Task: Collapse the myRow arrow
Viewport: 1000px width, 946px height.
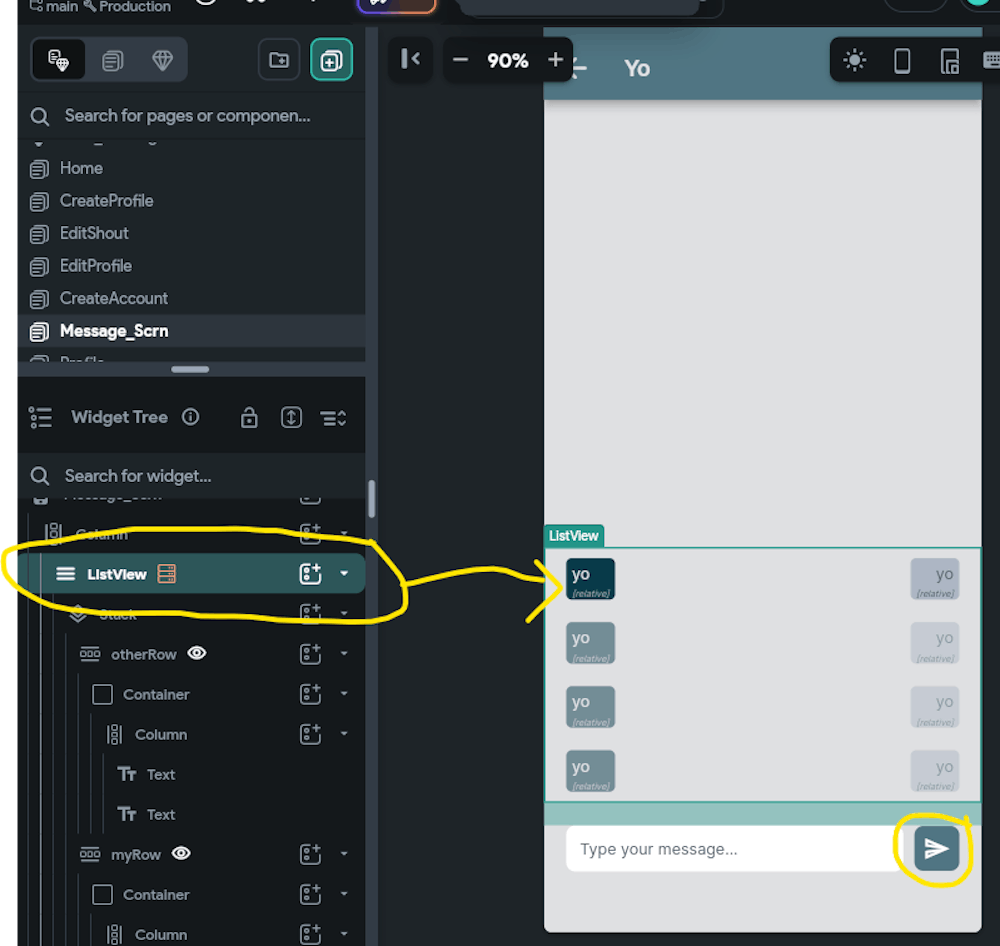Action: coord(344,854)
